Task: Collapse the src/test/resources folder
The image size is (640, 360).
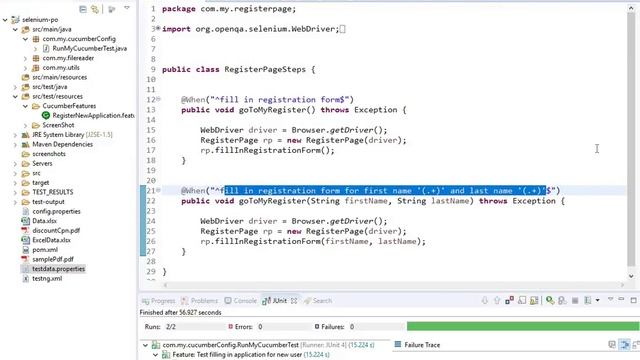Action: coord(15,97)
